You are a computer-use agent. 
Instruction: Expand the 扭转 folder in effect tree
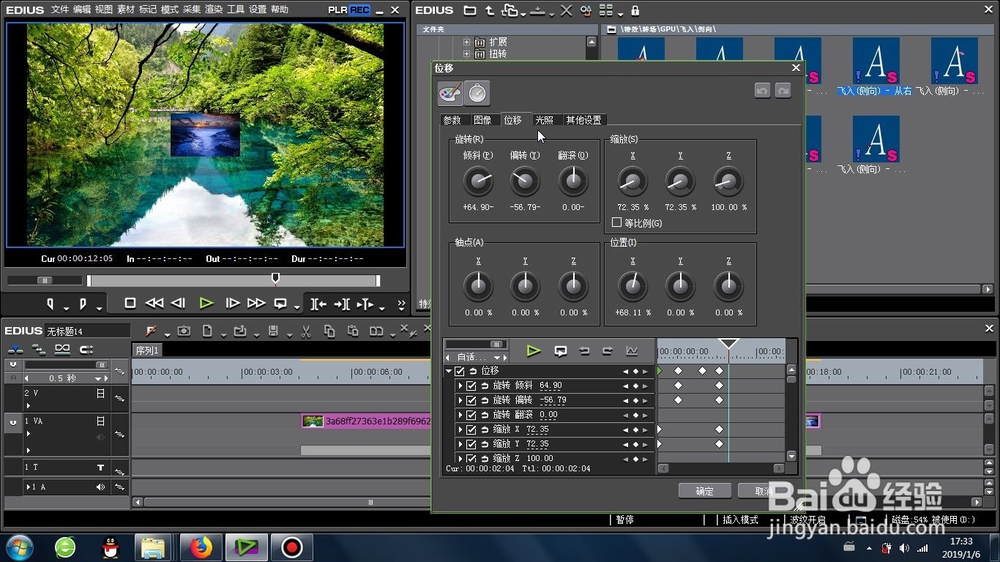point(467,54)
